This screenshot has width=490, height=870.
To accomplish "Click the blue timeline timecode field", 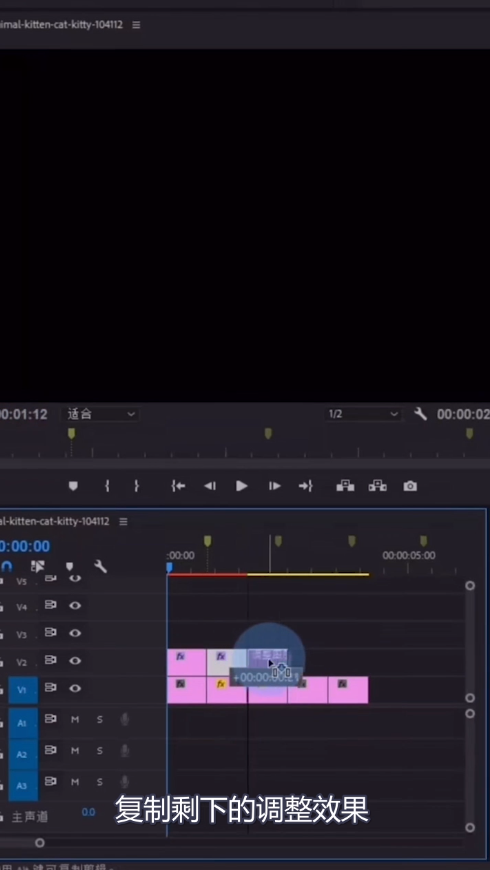I will (25, 546).
